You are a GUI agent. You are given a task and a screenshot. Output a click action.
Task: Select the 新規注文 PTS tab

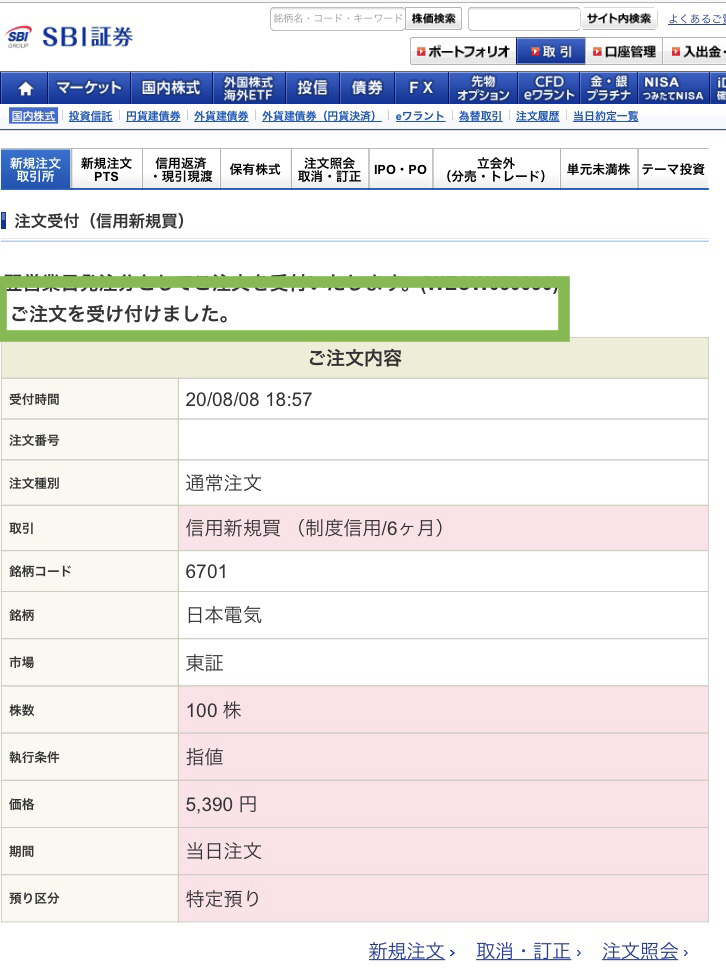point(107,169)
